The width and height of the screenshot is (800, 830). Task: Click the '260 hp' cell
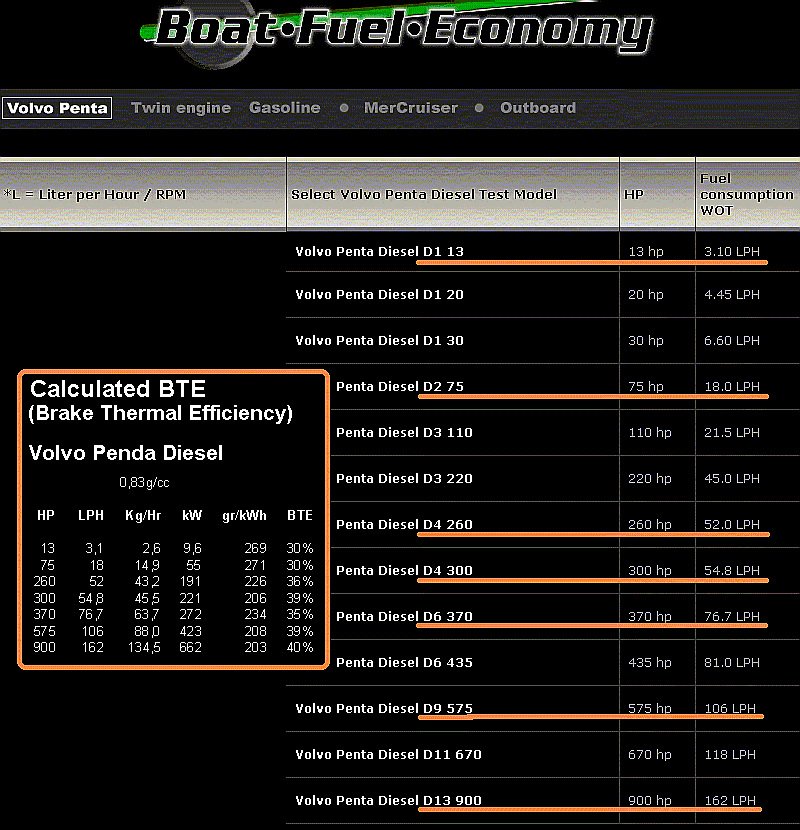650,525
